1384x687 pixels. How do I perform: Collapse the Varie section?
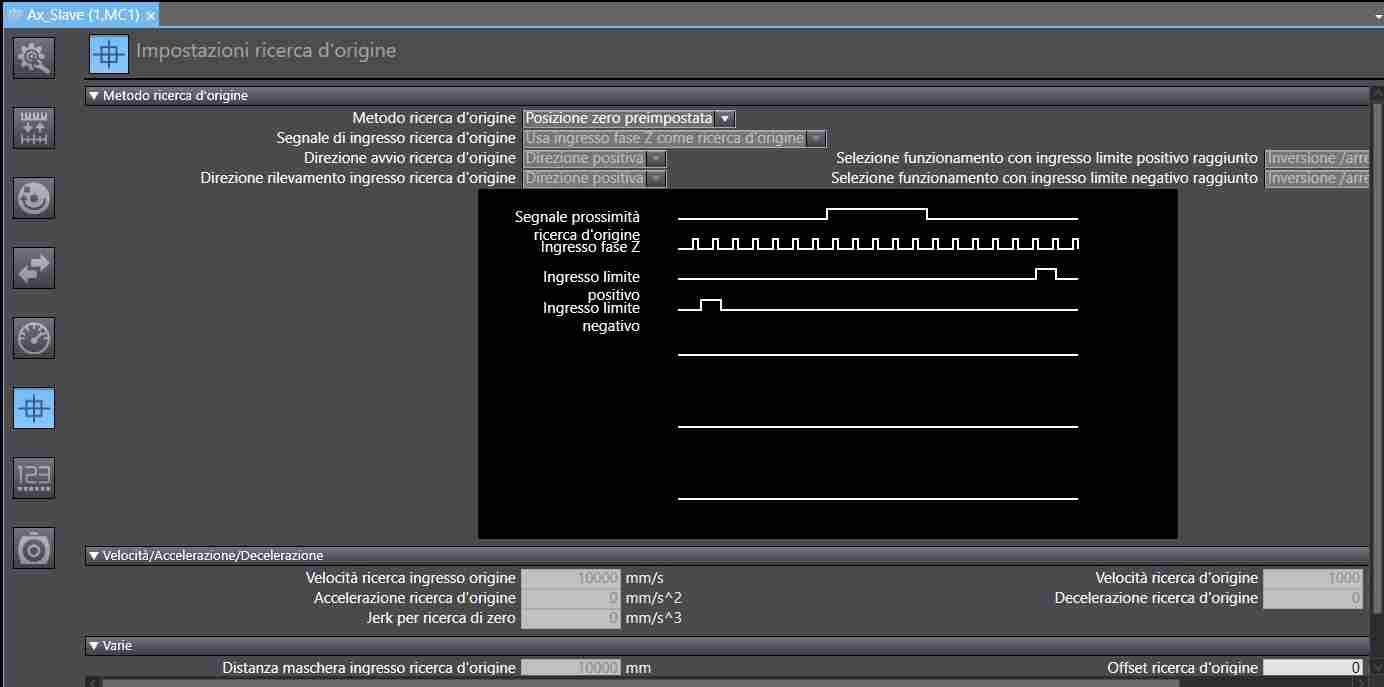(94, 646)
